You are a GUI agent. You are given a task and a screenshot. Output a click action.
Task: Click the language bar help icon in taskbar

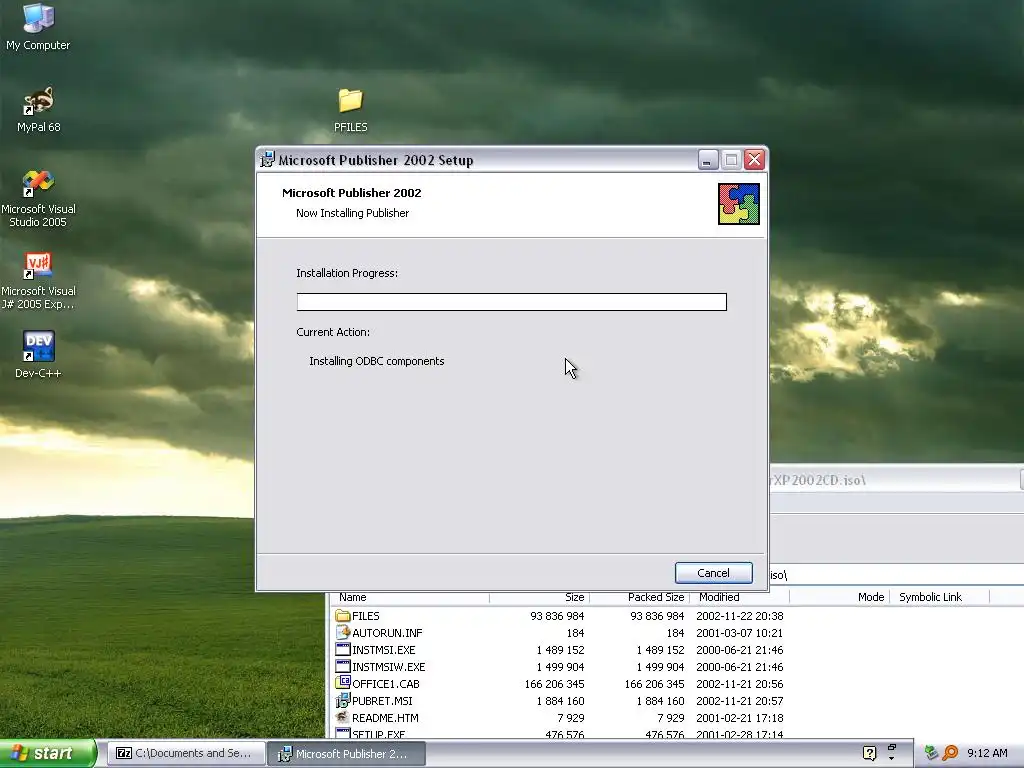tap(869, 754)
